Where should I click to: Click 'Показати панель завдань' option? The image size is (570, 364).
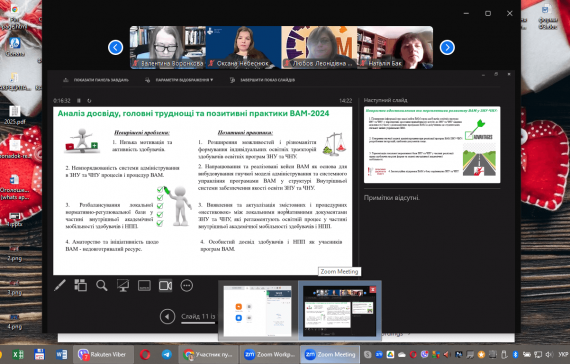96,80
